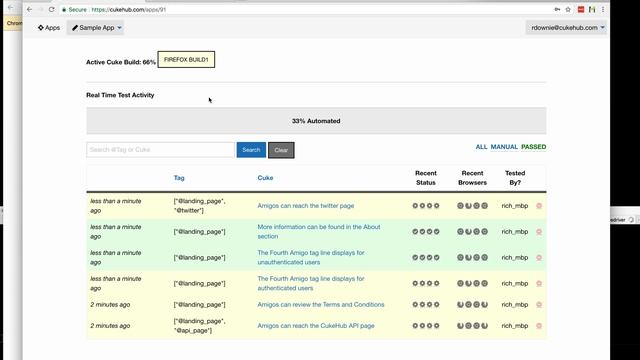This screenshot has width=640, height=360.
Task: Click Firefox icon in unauthenticated users row
Action: [469, 258]
